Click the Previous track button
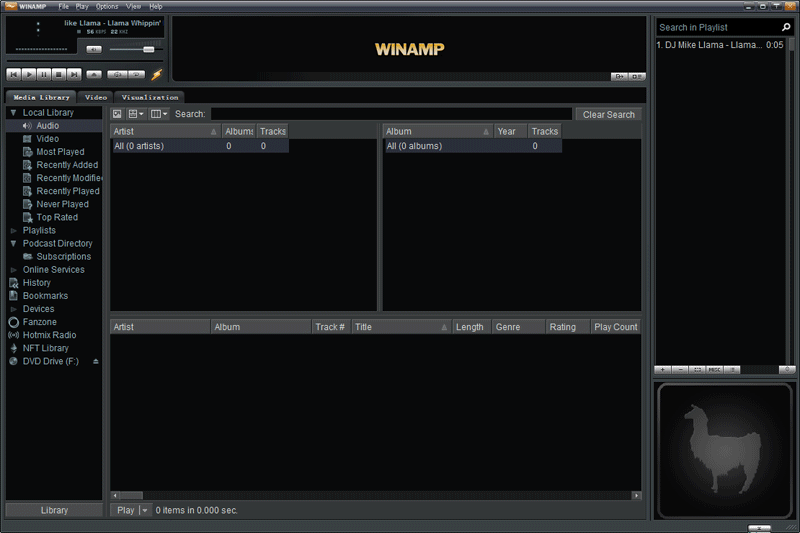This screenshot has height=533, width=800. click(14, 74)
